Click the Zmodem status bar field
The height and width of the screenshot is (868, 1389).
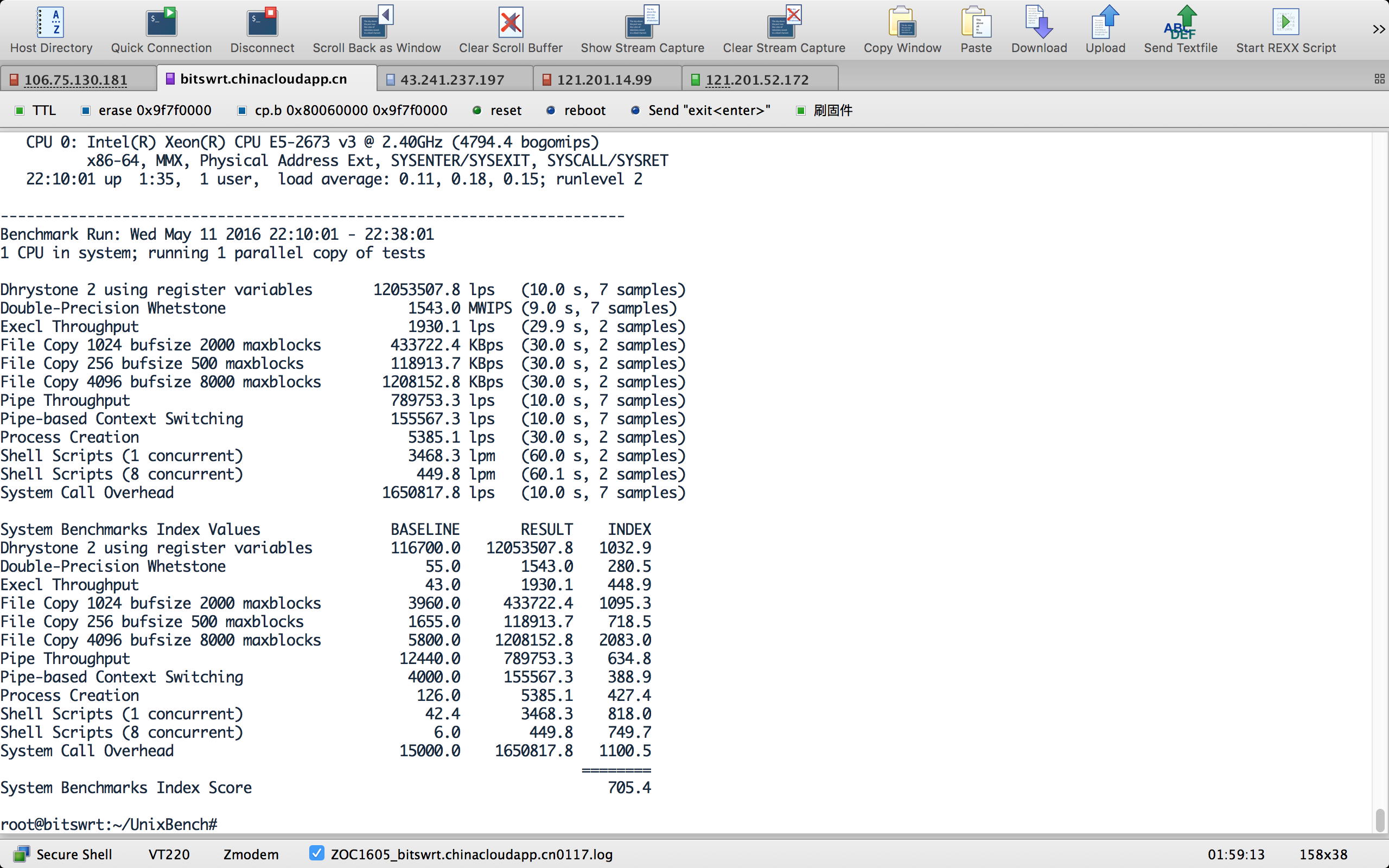251,854
